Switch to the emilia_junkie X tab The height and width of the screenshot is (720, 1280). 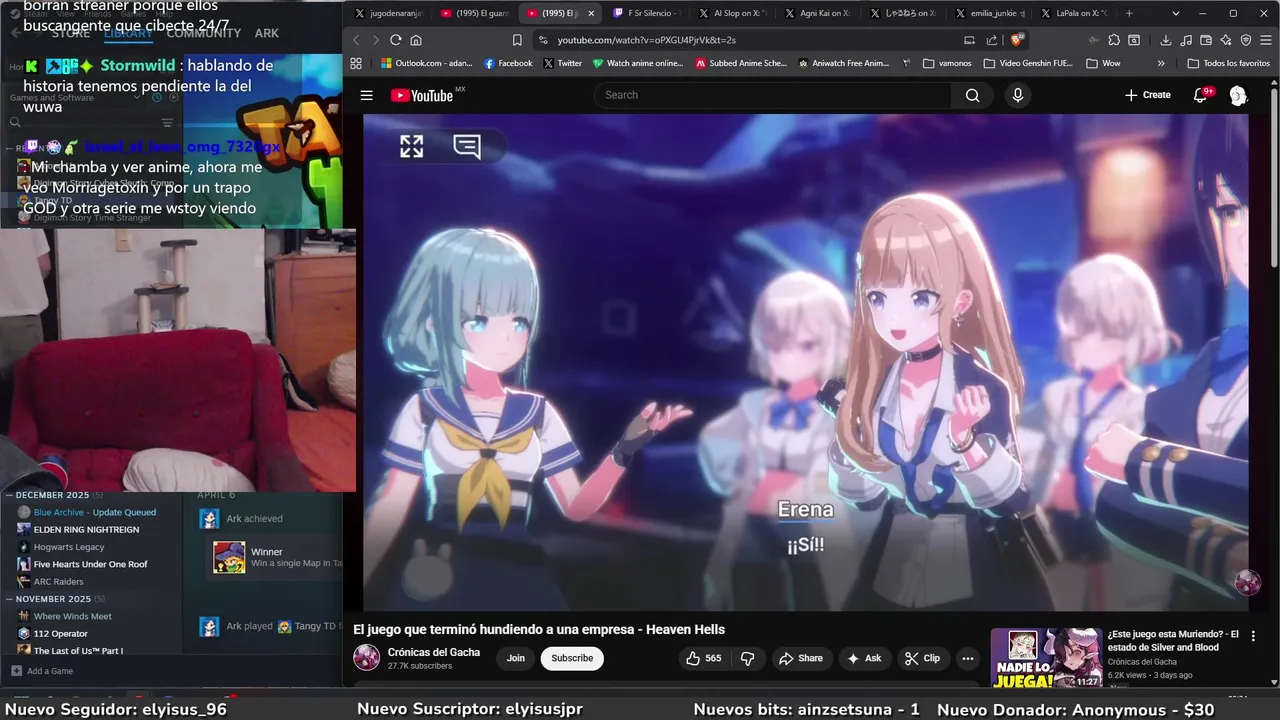point(990,13)
